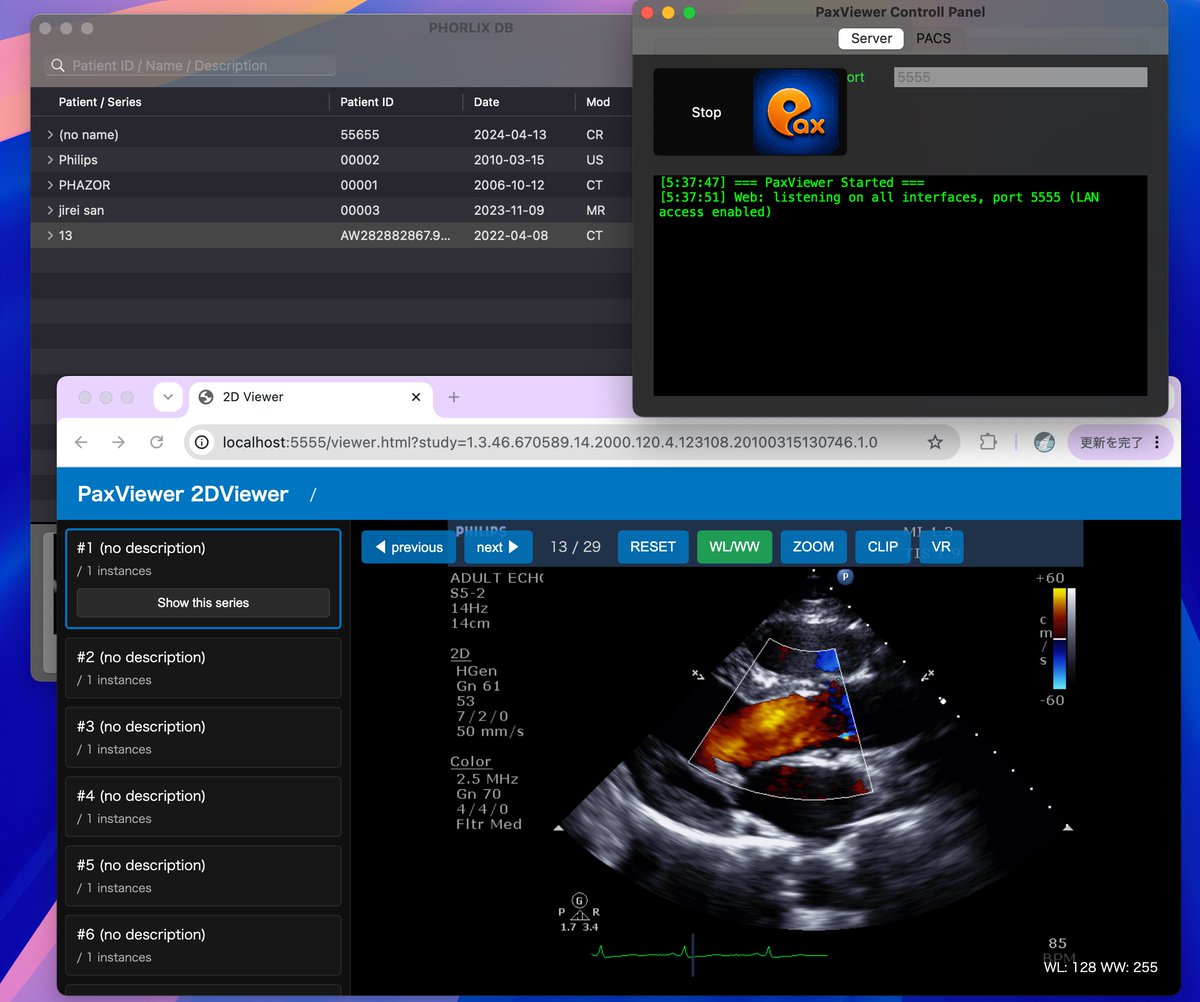Viewport: 1200px width, 1002px height.
Task: Sort by Patient / Series column header
Action: pyautogui.click(x=100, y=102)
